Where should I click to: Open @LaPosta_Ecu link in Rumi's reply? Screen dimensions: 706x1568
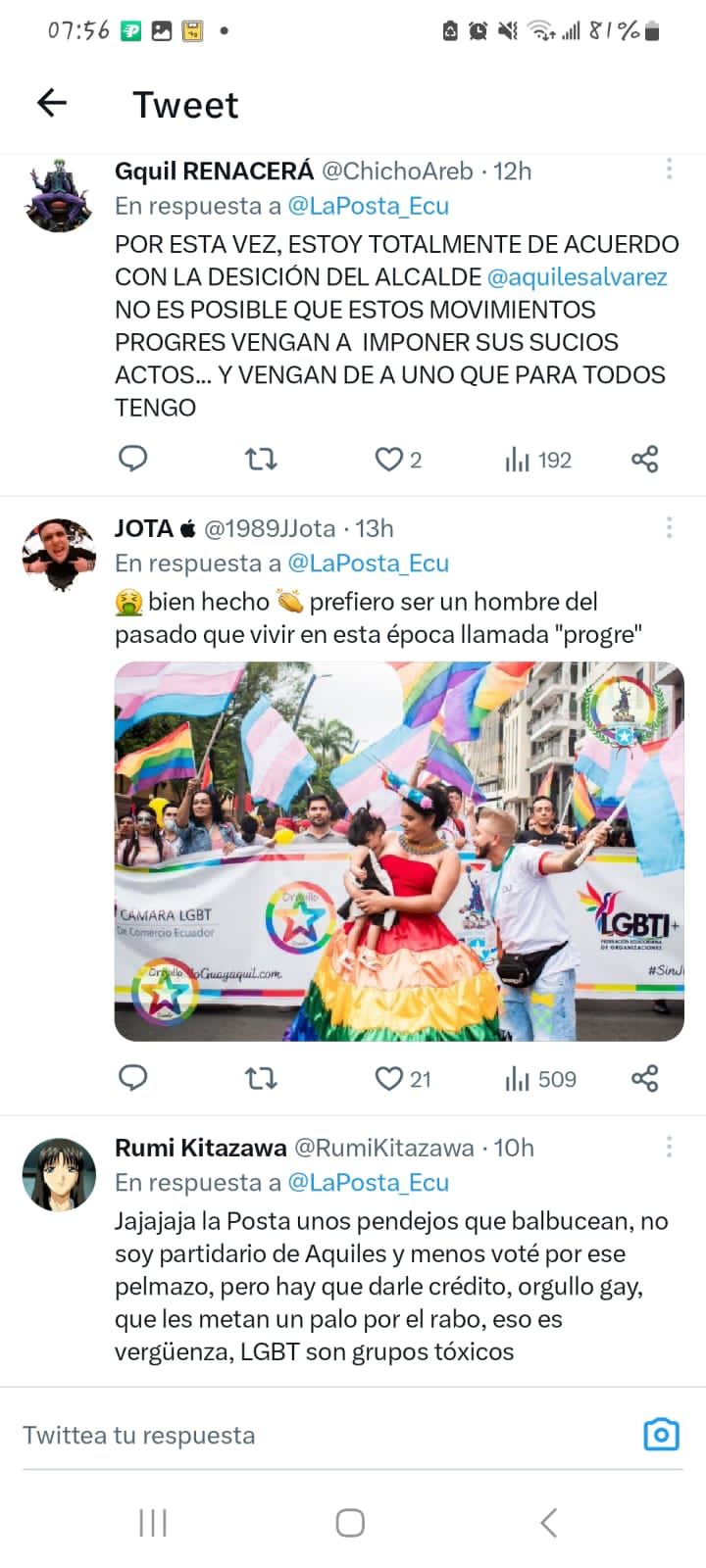coord(368,1183)
